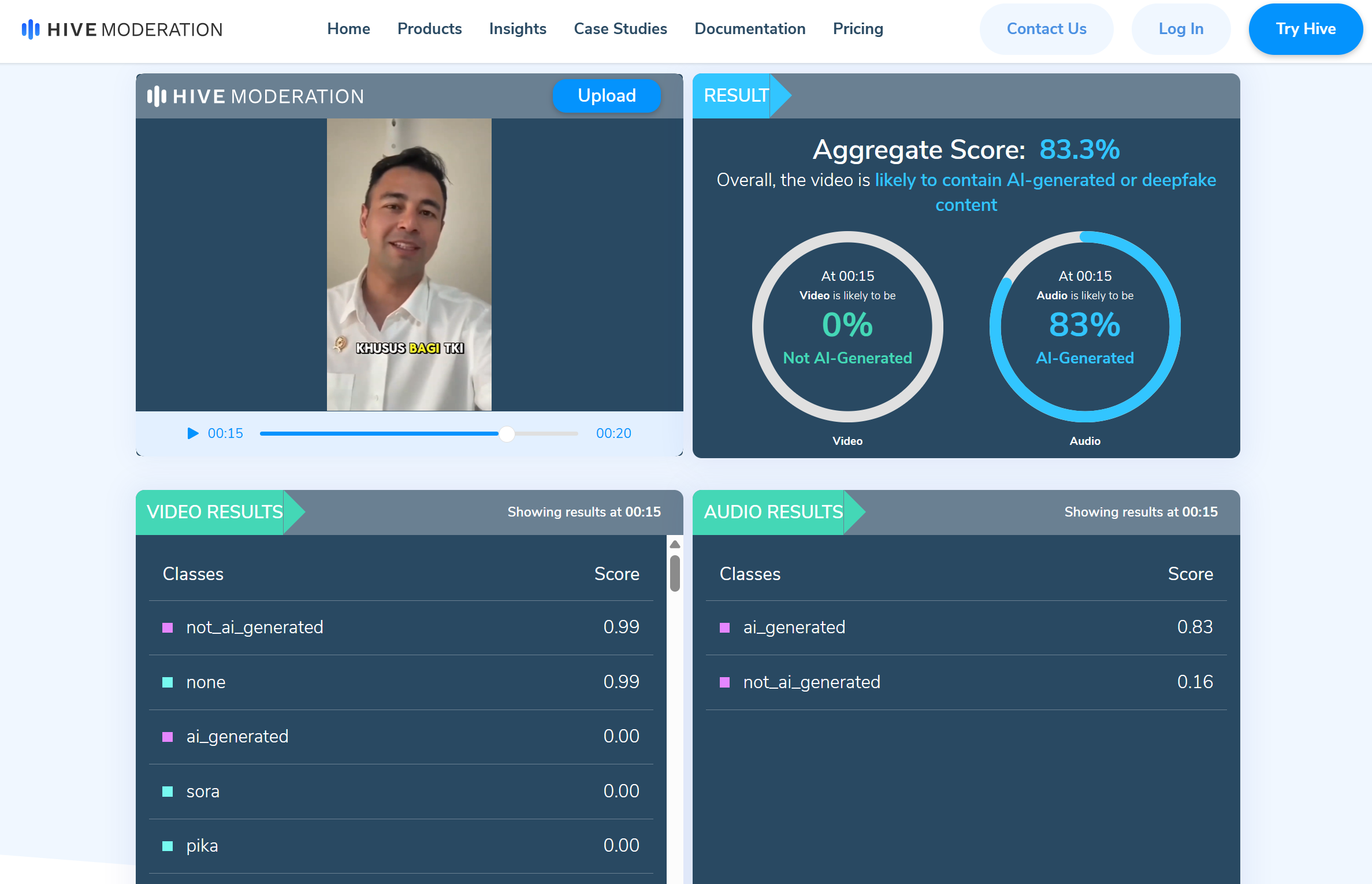
Task: Click the Try Hive button
Action: [1305, 29]
